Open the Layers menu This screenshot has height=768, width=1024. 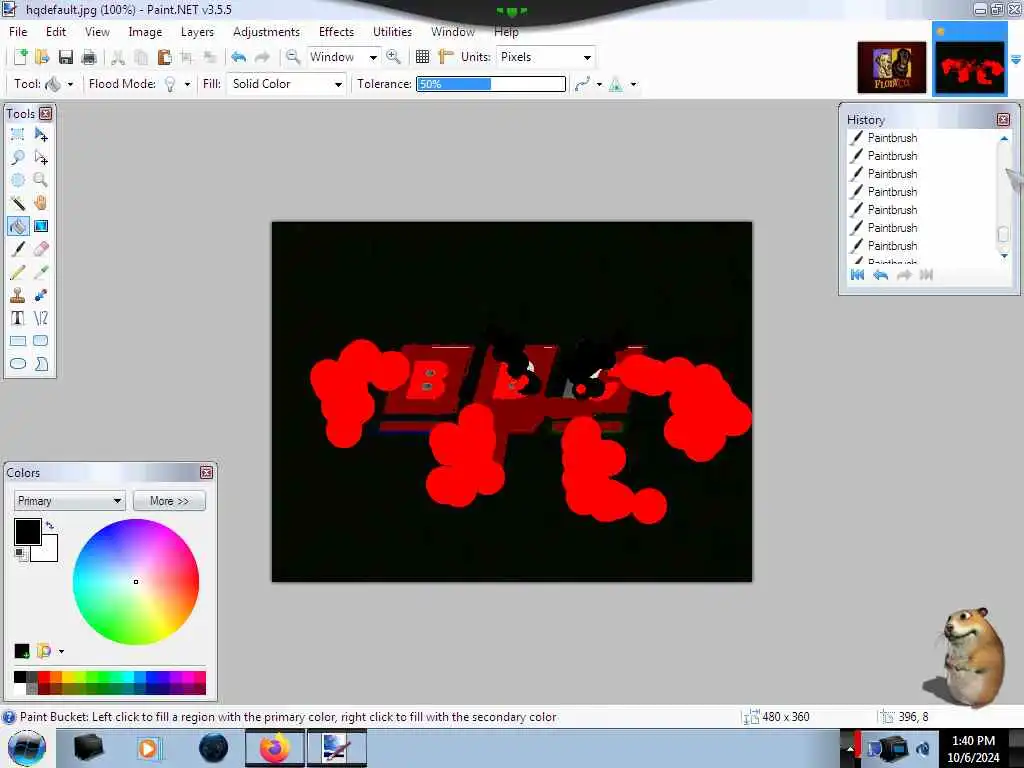click(x=197, y=31)
